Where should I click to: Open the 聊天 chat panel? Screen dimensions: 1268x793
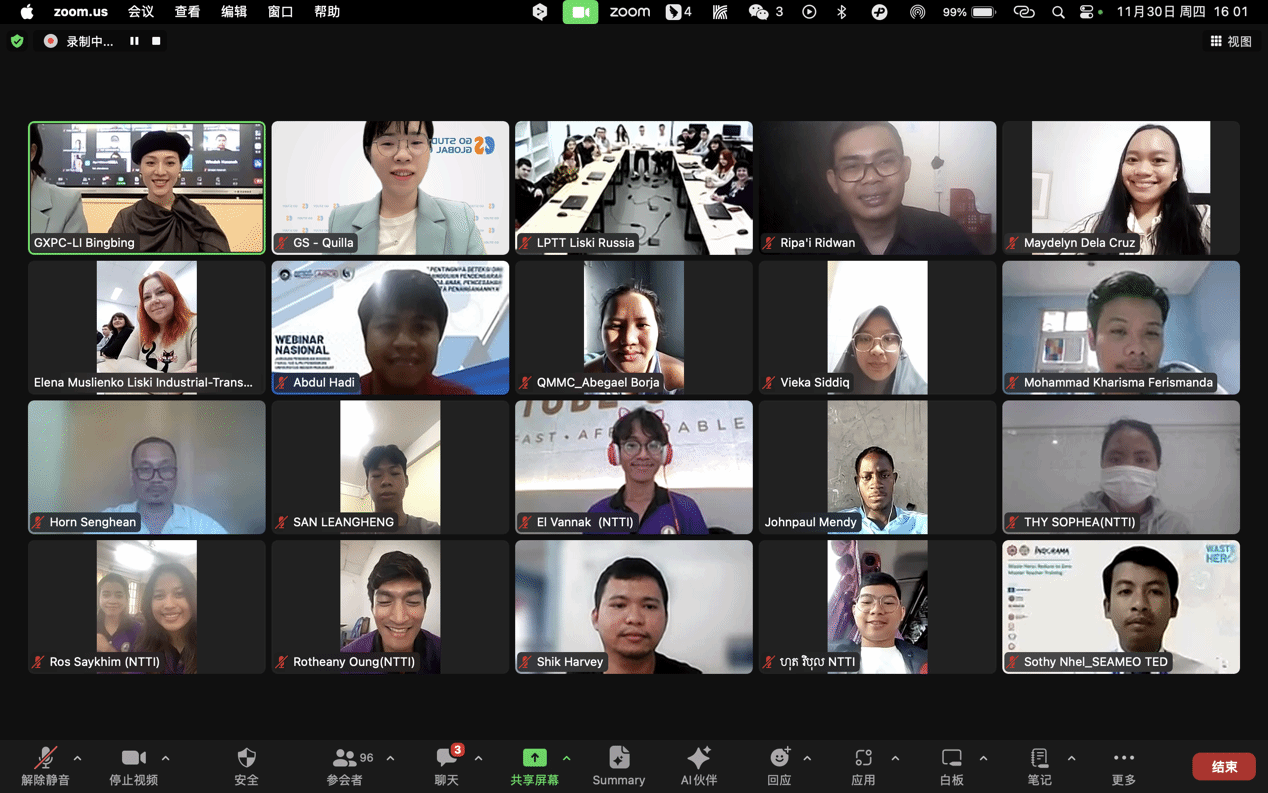(446, 765)
